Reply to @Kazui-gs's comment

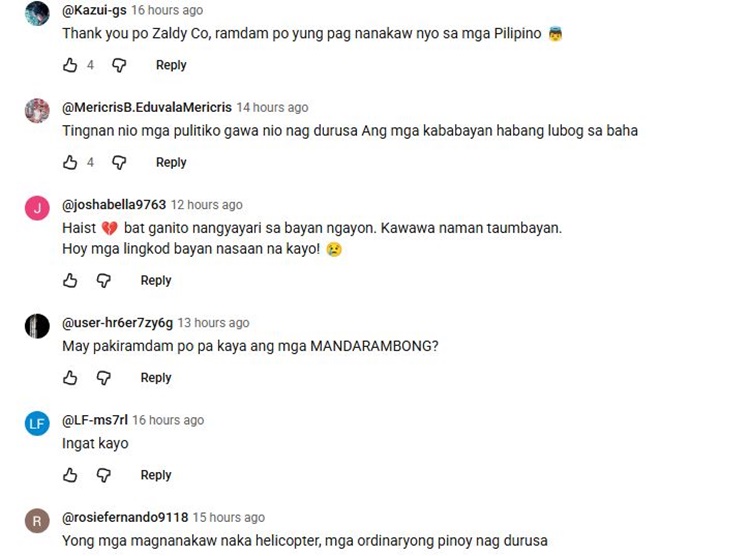[171, 65]
